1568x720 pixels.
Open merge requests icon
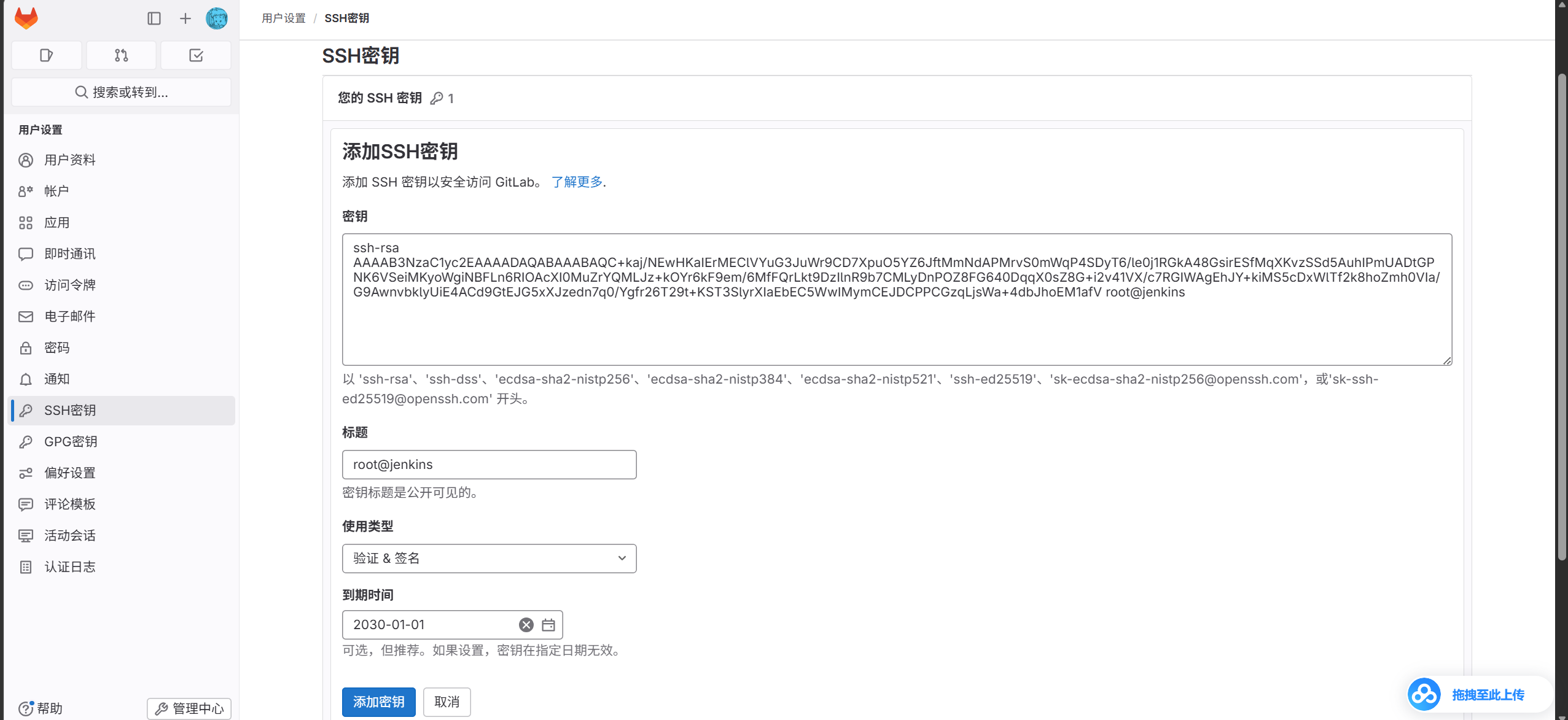click(122, 56)
